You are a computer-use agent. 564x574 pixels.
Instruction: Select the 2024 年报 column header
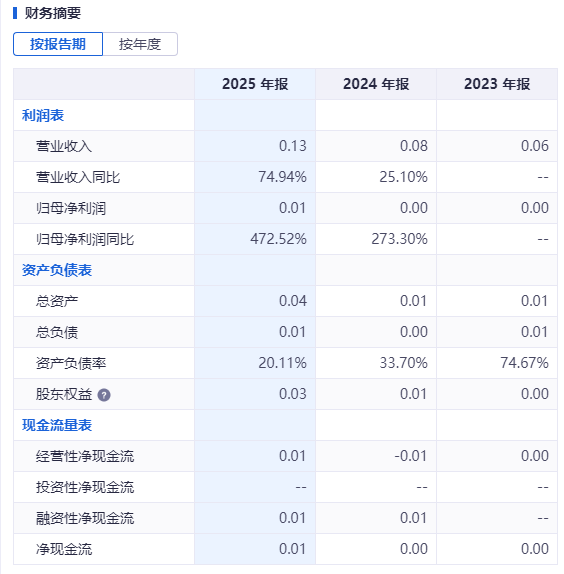coord(376,84)
